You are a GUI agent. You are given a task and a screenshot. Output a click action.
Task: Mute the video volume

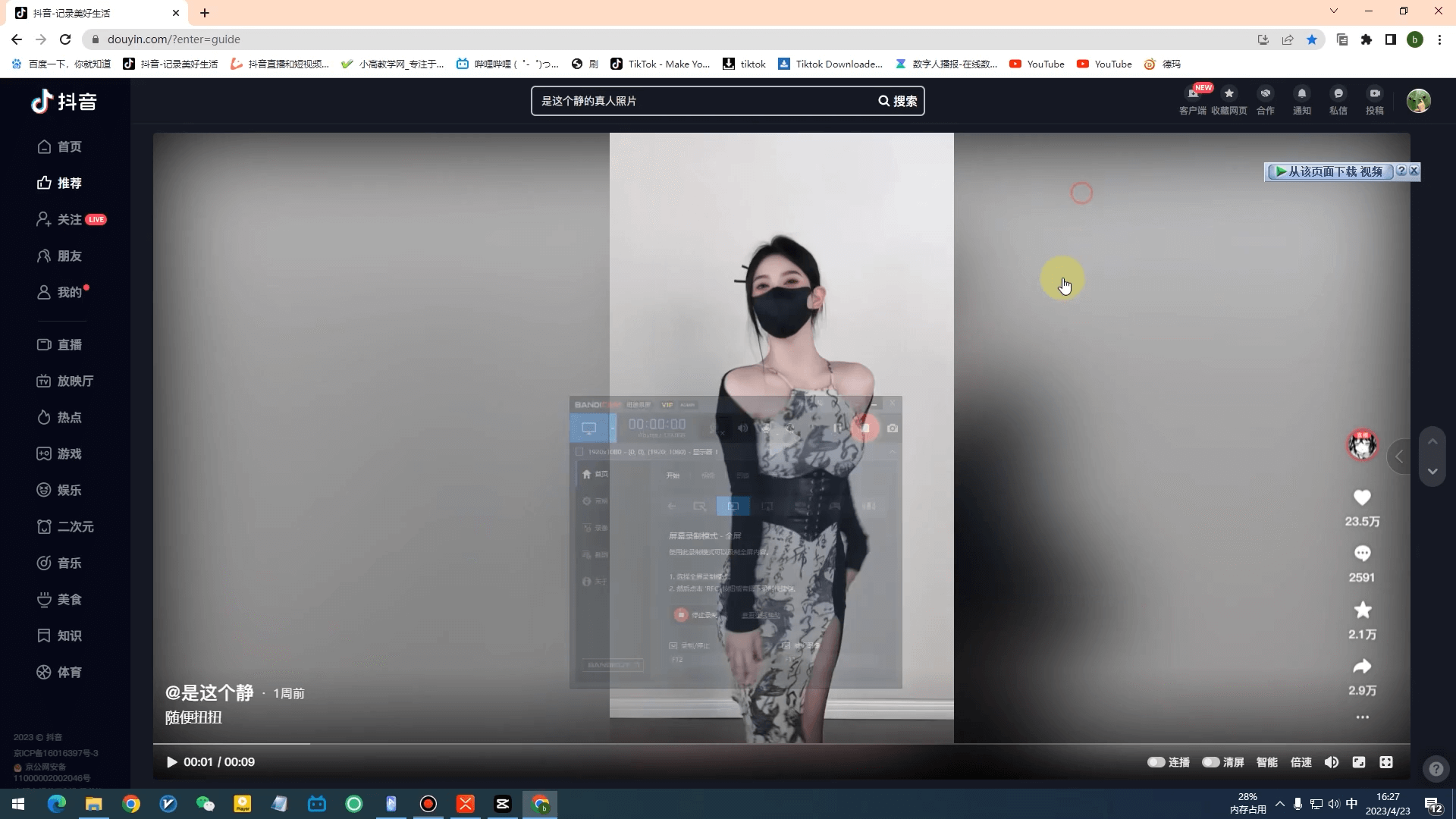point(1332,762)
